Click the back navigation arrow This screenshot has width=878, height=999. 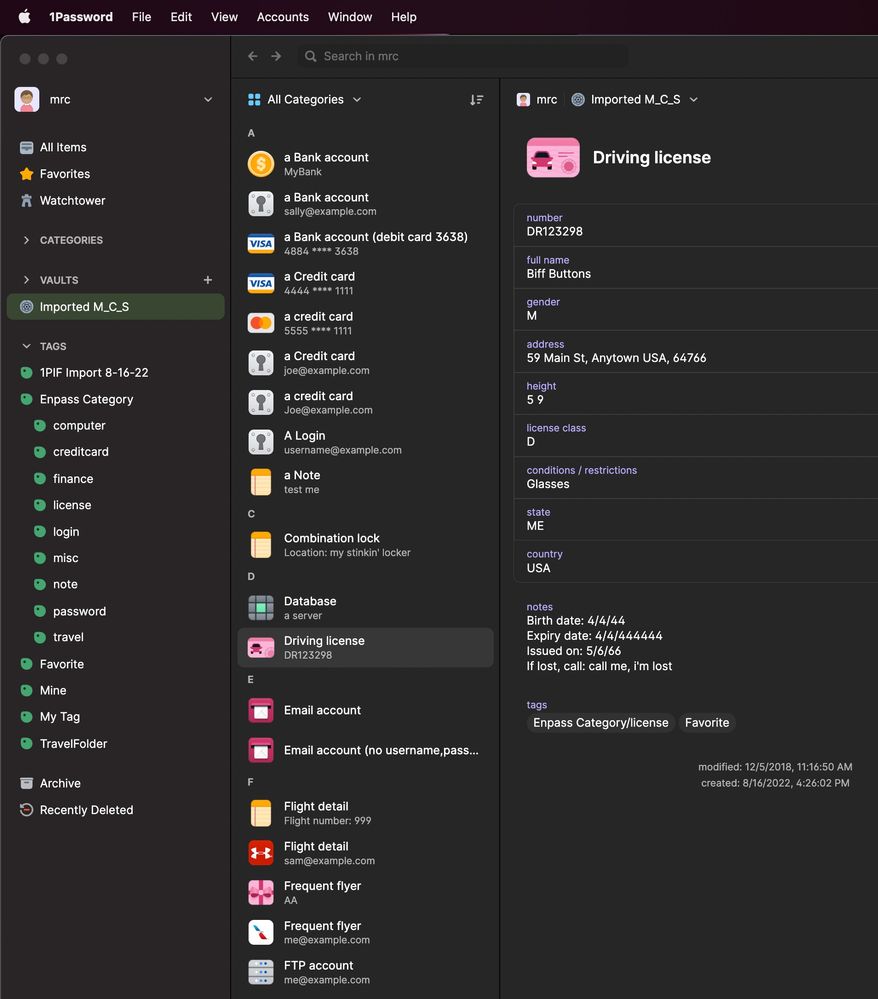pyautogui.click(x=253, y=57)
